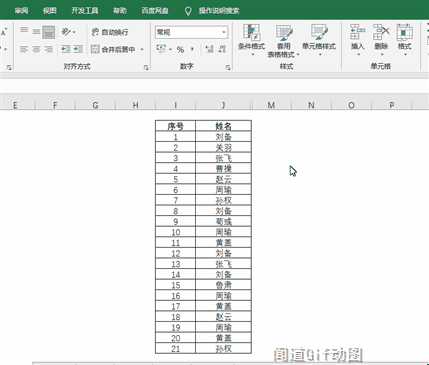Screen dimensions: 429x365
Task: Align text to the right
Action: [x=49, y=49]
